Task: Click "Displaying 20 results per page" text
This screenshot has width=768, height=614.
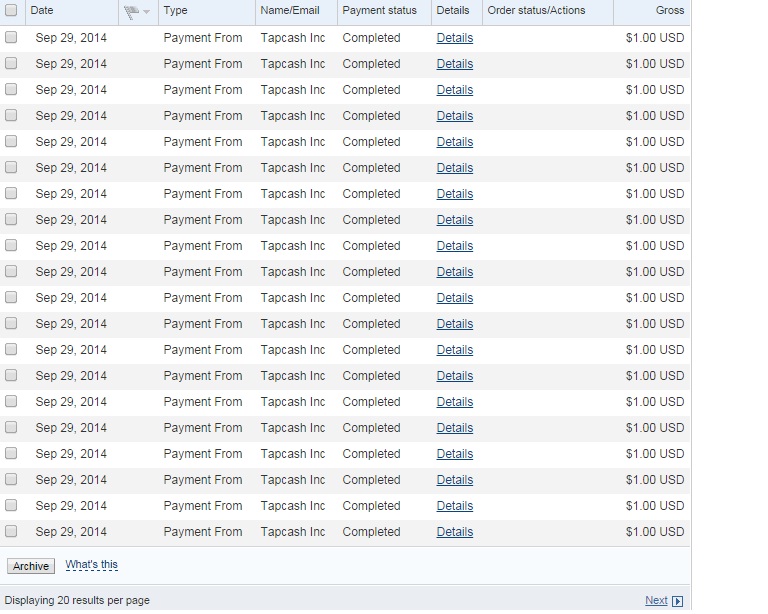Action: 77,600
